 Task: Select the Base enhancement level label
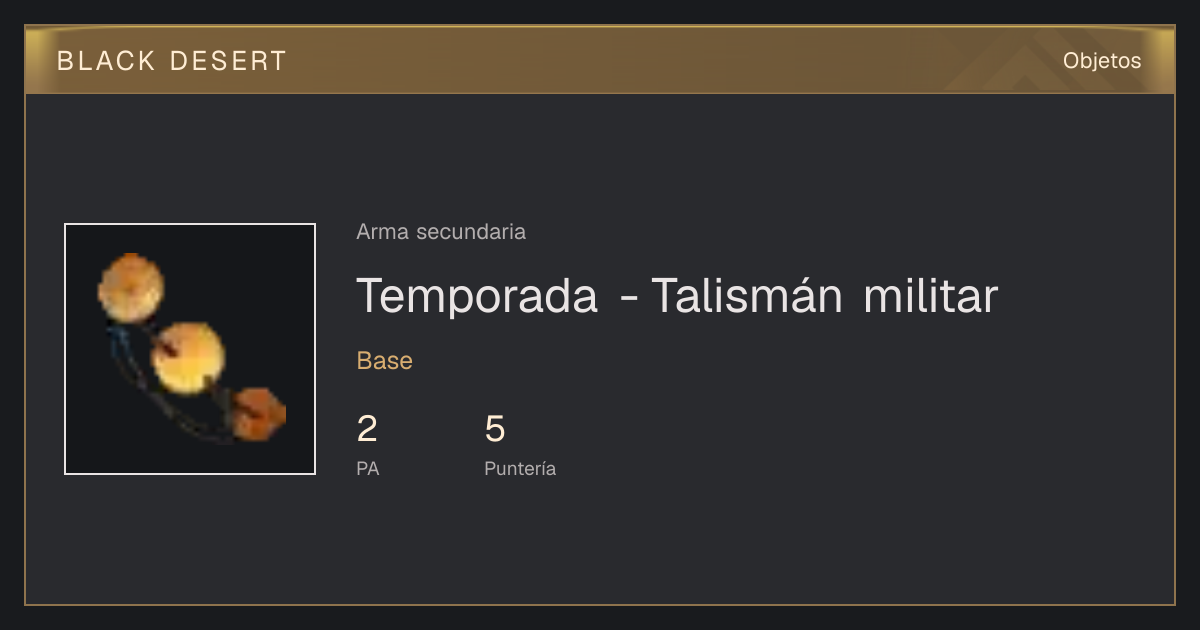coord(385,361)
